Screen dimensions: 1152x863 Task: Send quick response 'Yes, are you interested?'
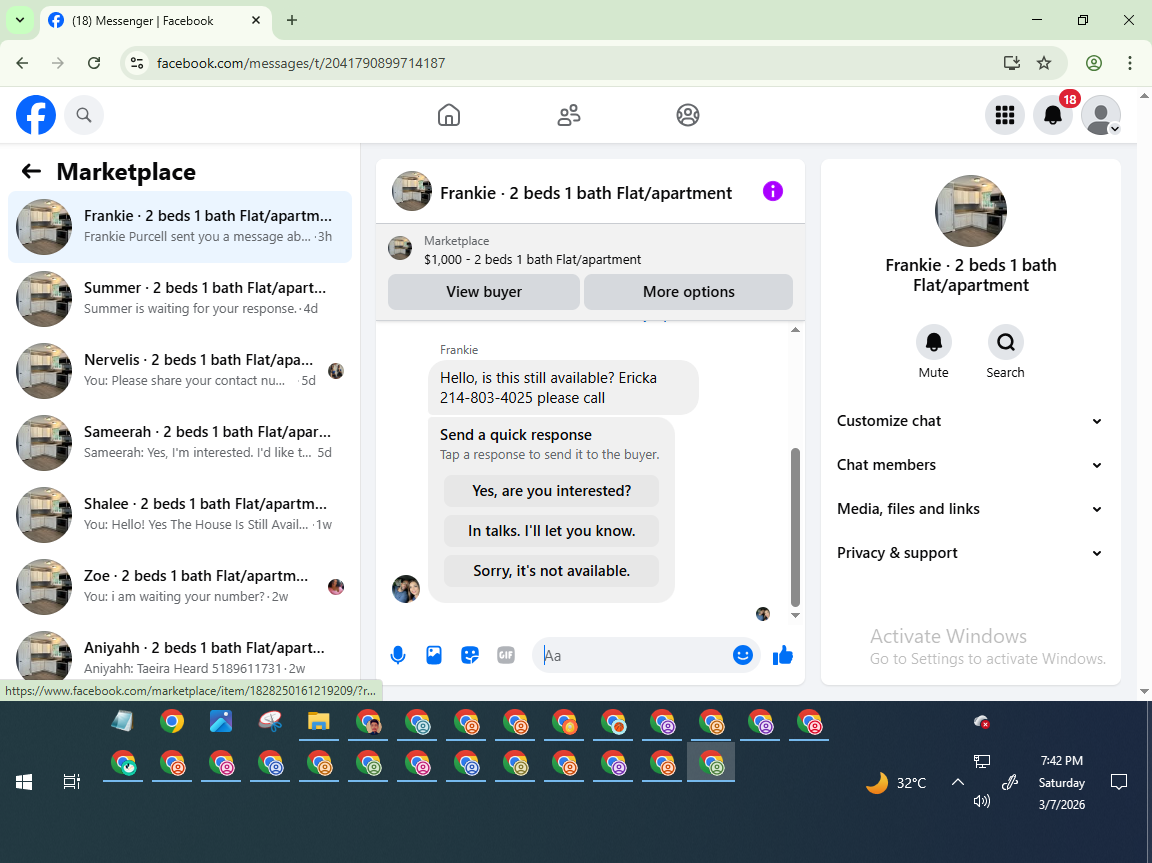point(551,491)
